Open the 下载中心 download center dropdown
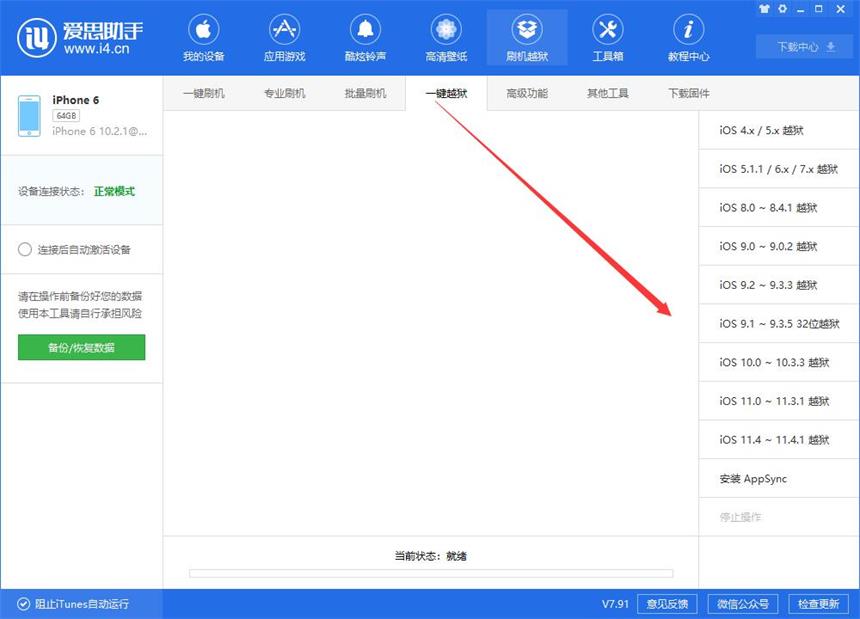The width and height of the screenshot is (860, 619). [803, 45]
